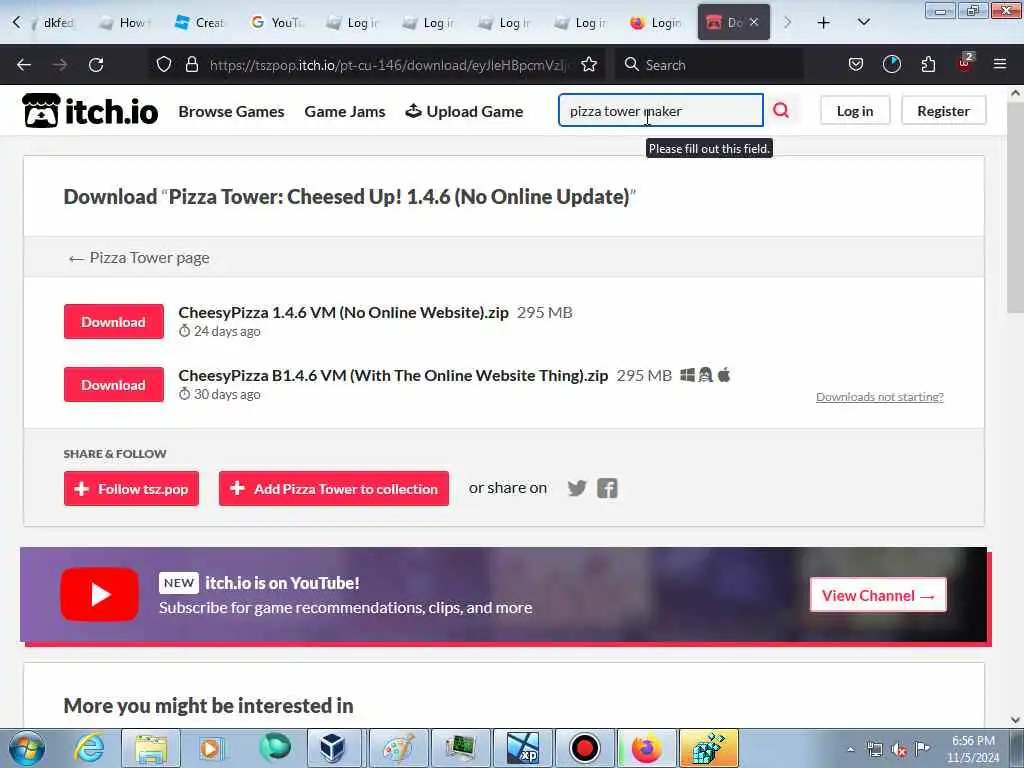Viewport: 1024px width, 768px height.
Task: Click Follow tsz.pop button
Action: (x=131, y=488)
